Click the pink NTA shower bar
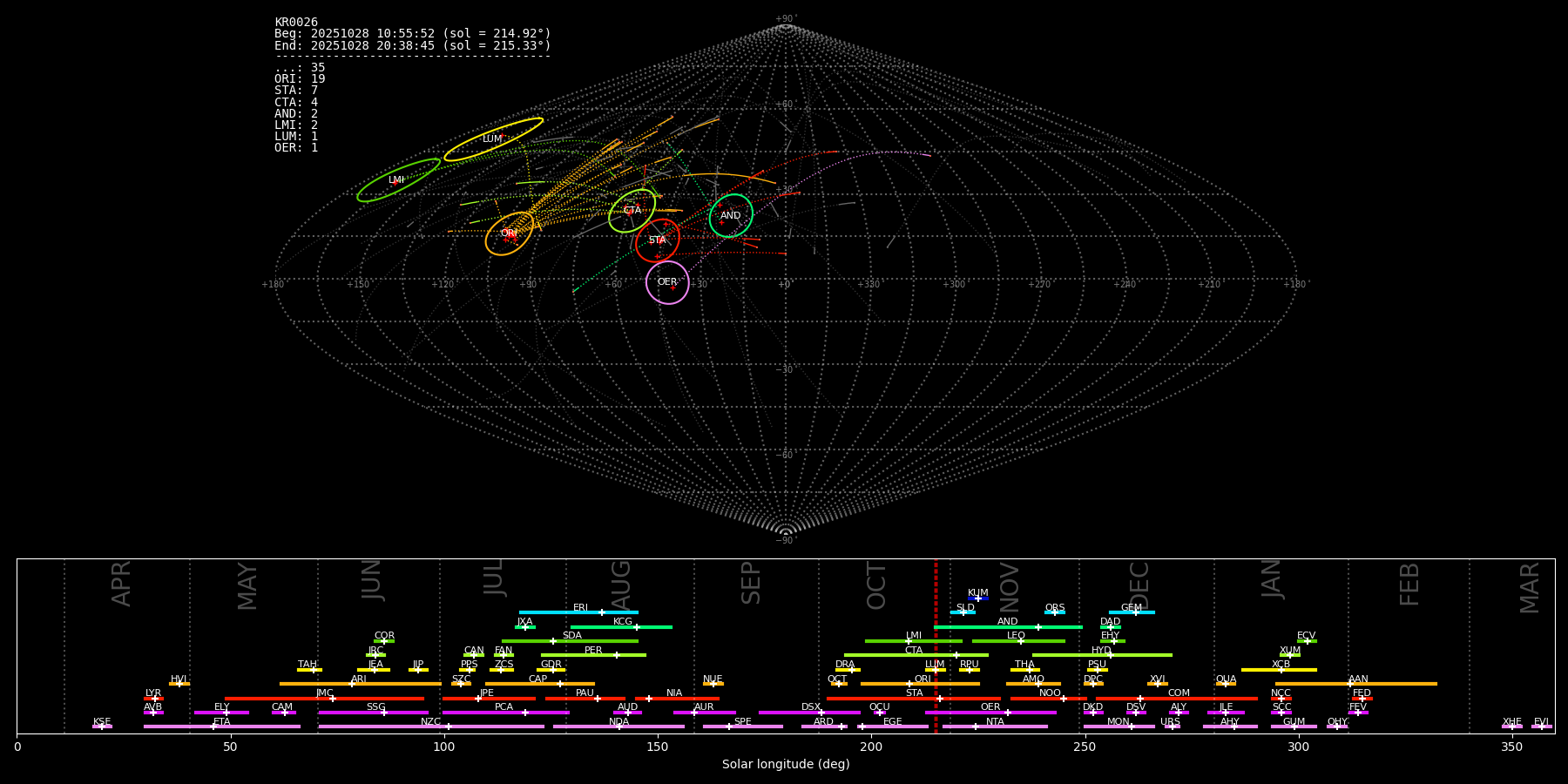Viewport: 1568px width, 784px height. pos(995,727)
